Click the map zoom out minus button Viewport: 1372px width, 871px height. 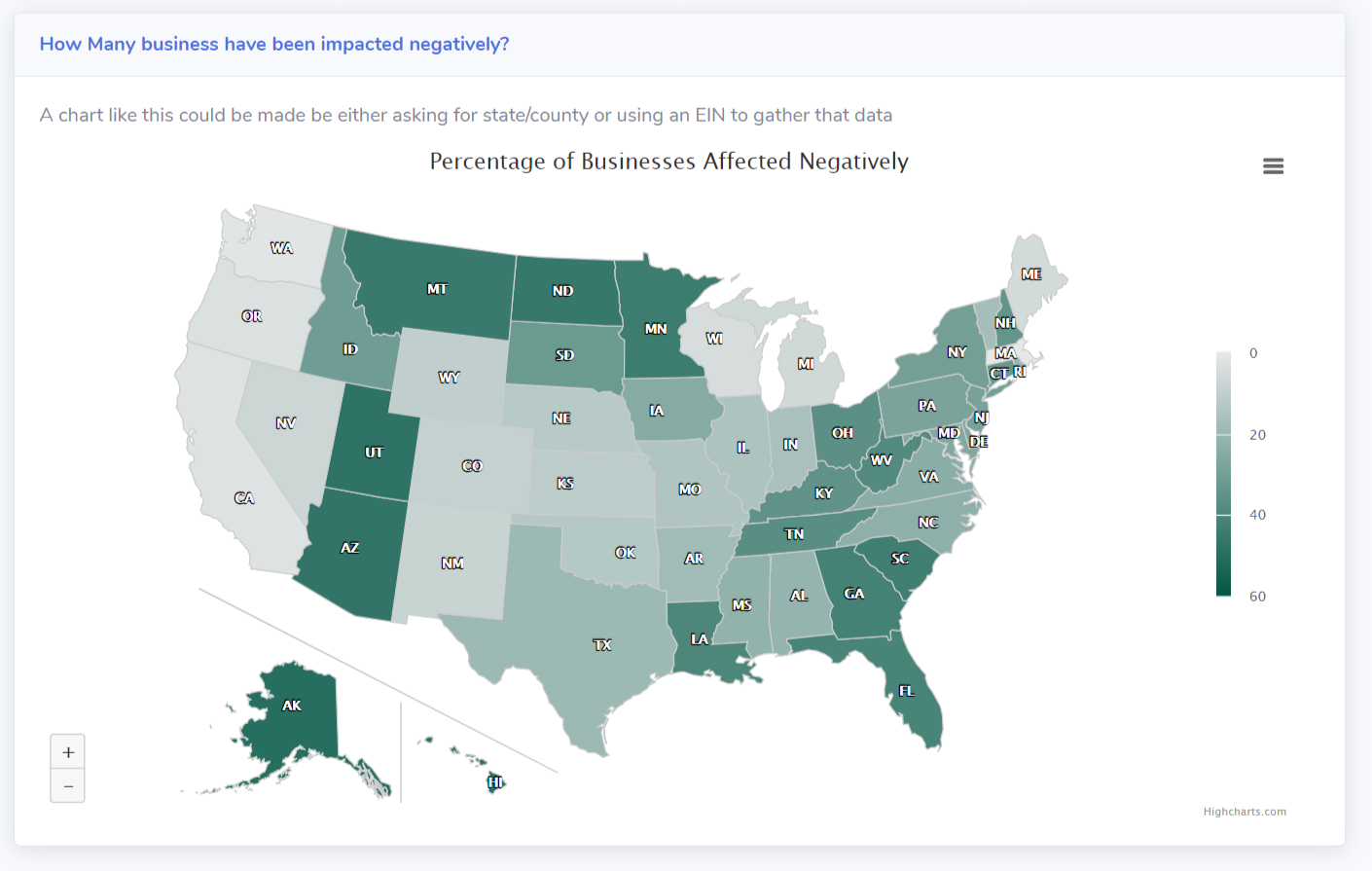(68, 785)
